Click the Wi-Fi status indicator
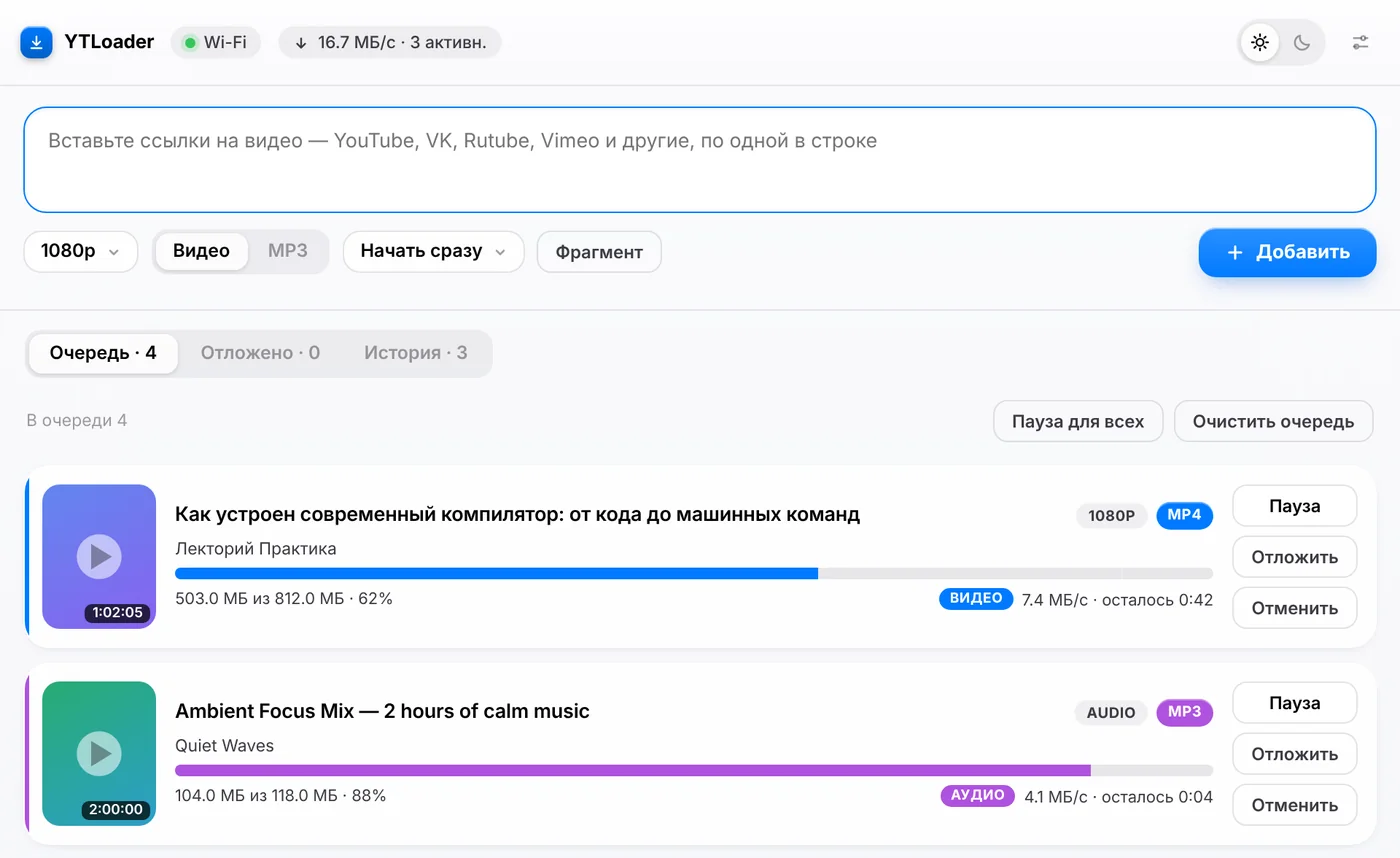Screen dimensions: 1400x858 (x=215, y=42)
